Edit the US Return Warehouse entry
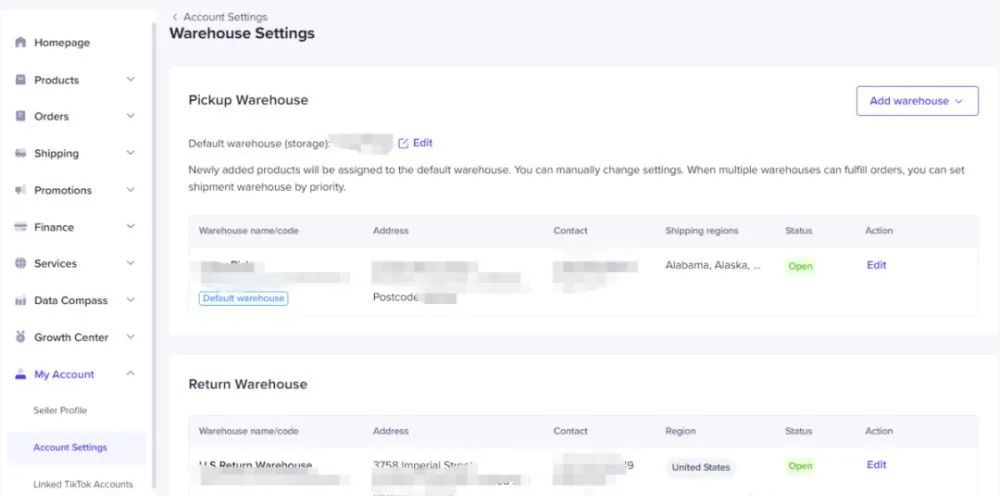Image resolution: width=1000 pixels, height=496 pixels. coord(876,465)
